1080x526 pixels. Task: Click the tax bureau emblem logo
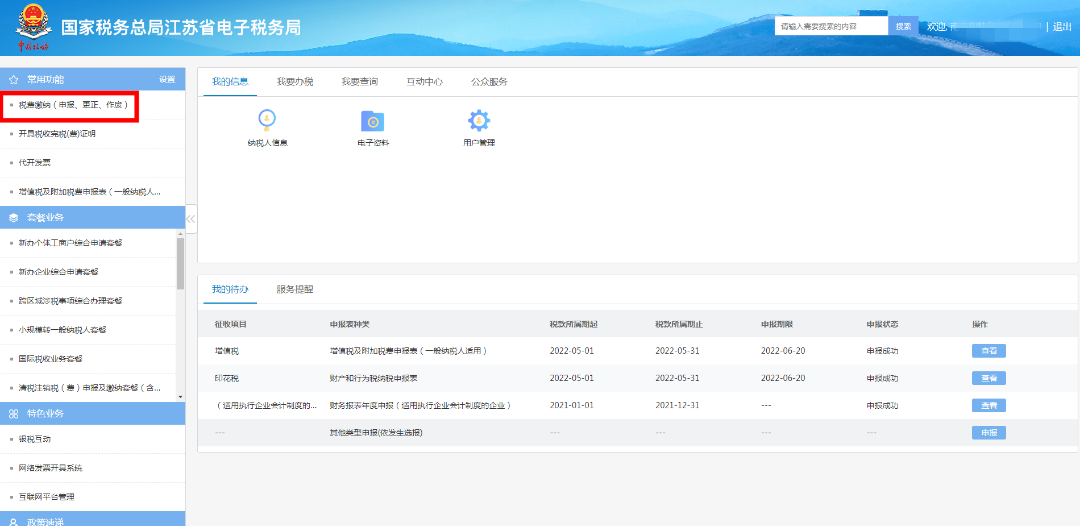click(x=33, y=28)
